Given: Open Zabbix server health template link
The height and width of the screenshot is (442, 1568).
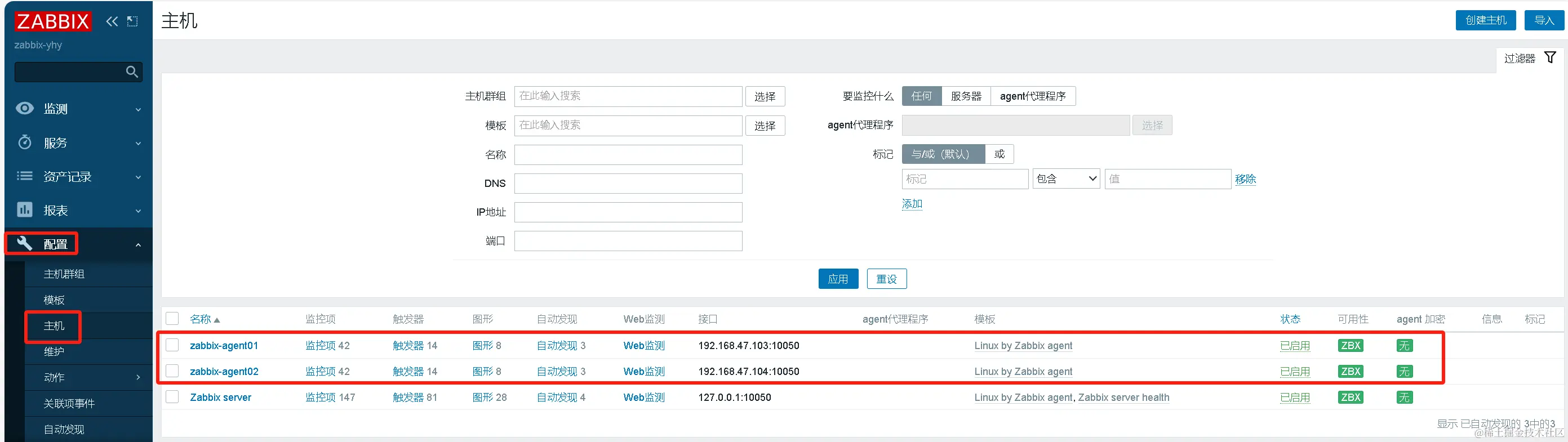Looking at the screenshot, I should [x=1123, y=397].
